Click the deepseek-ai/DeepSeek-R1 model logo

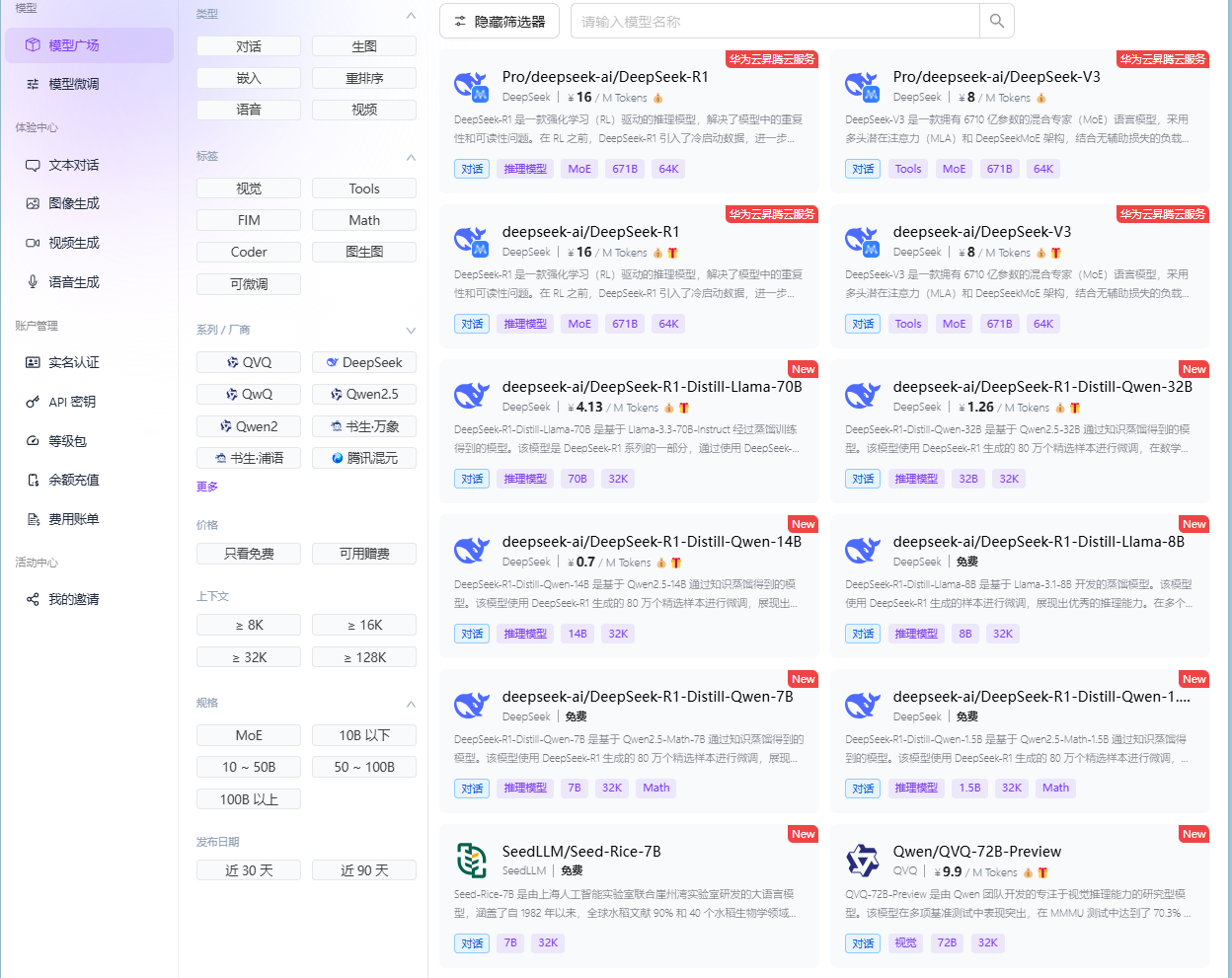tap(472, 241)
